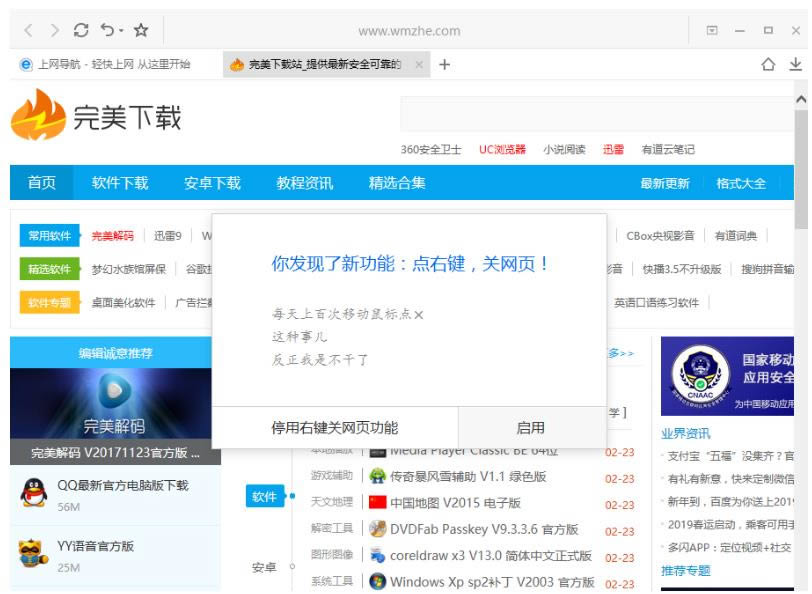Screen dimensions: 812x594
Task: Click the page scrollbar up arrow
Action: pyautogui.click(x=801, y=99)
